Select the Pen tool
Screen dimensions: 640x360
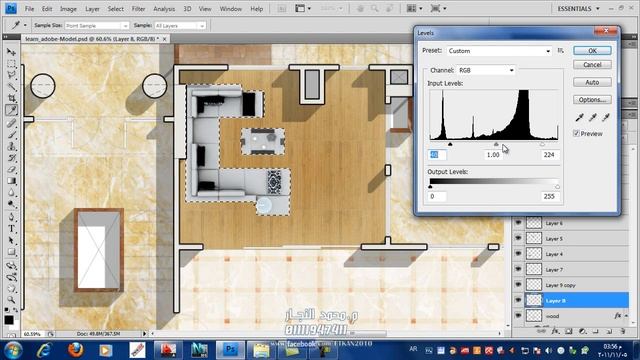point(11,217)
